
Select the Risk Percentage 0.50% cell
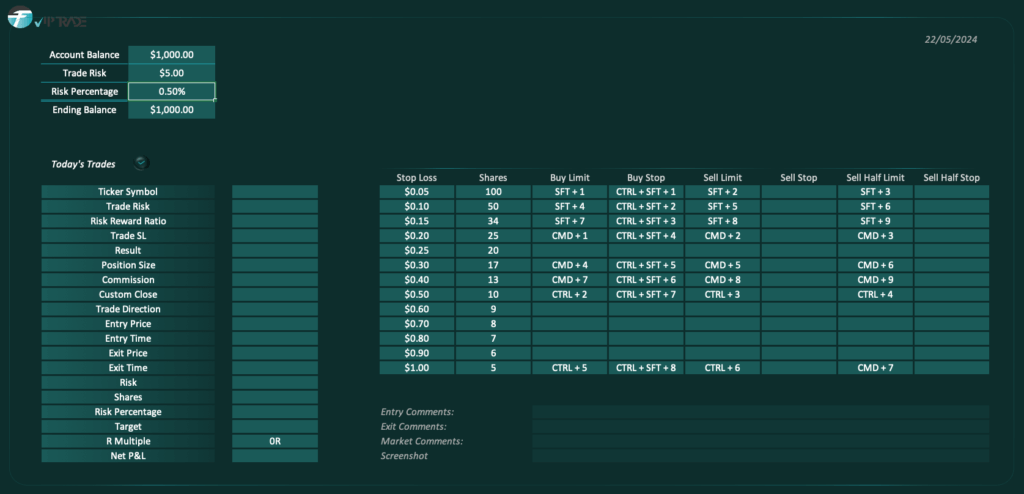171,91
